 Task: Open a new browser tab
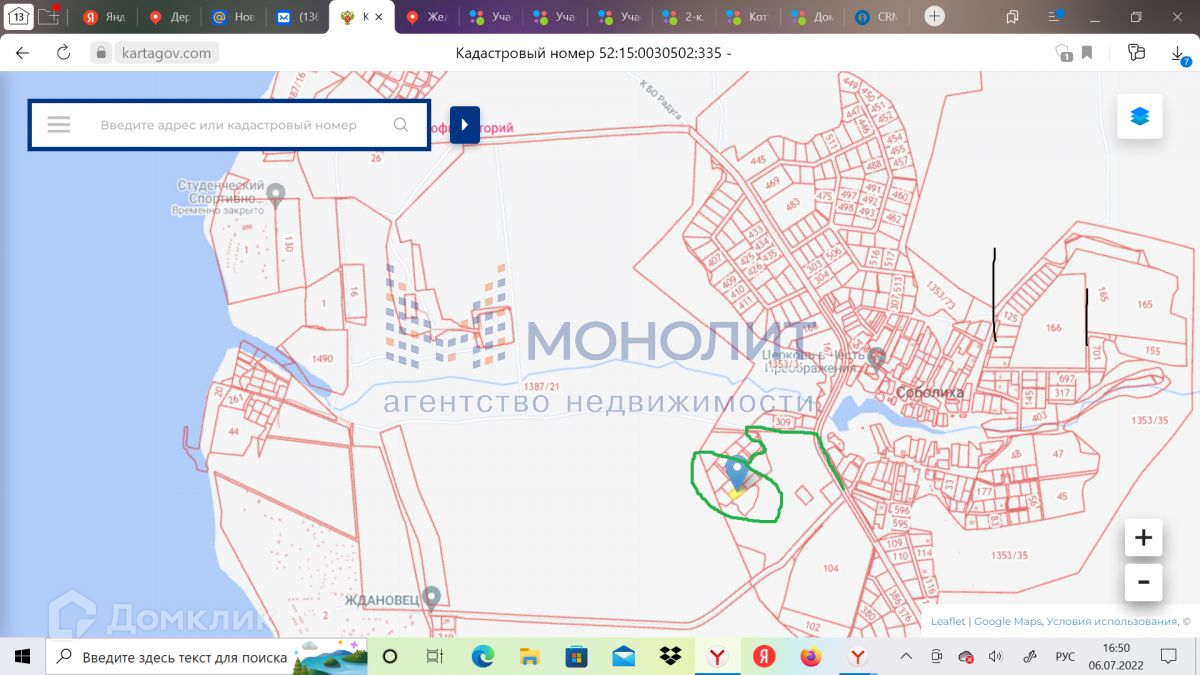934,17
